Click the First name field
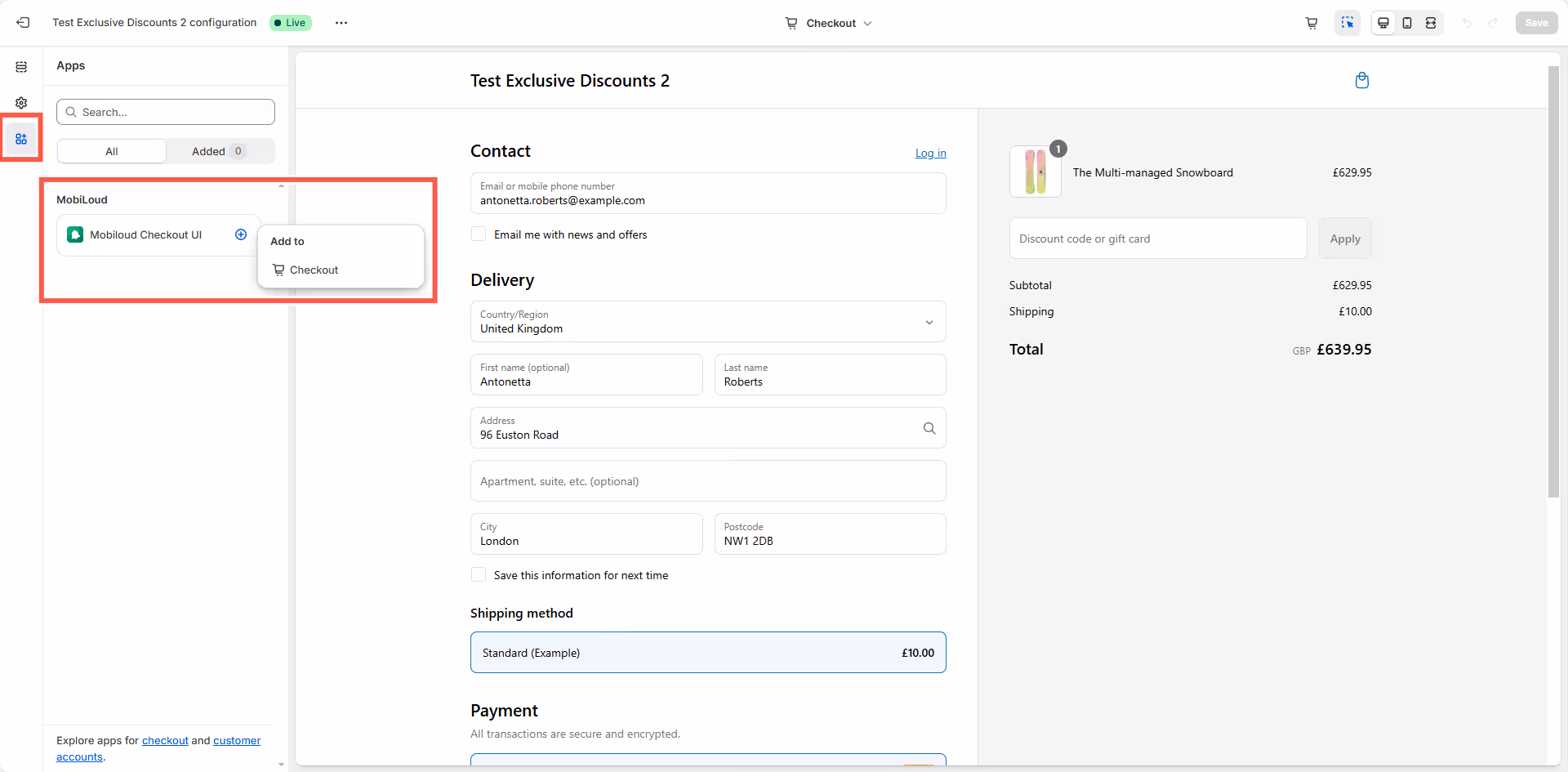 (586, 375)
